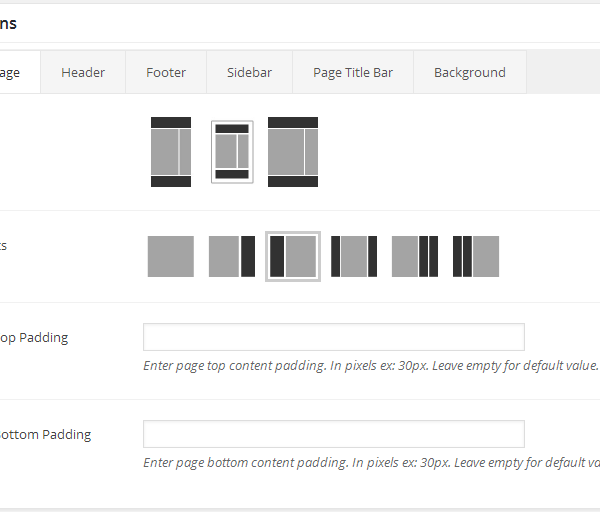
Task: Pick the layout with sidebars on both sides
Action: coord(354,256)
